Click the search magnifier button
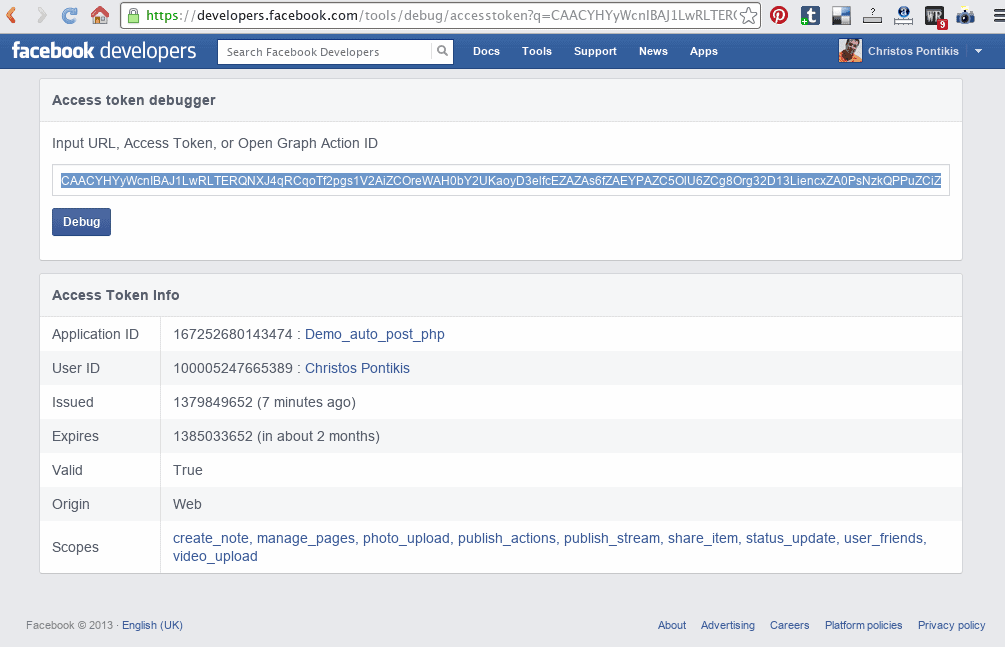The image size is (1005, 647). [442, 51]
